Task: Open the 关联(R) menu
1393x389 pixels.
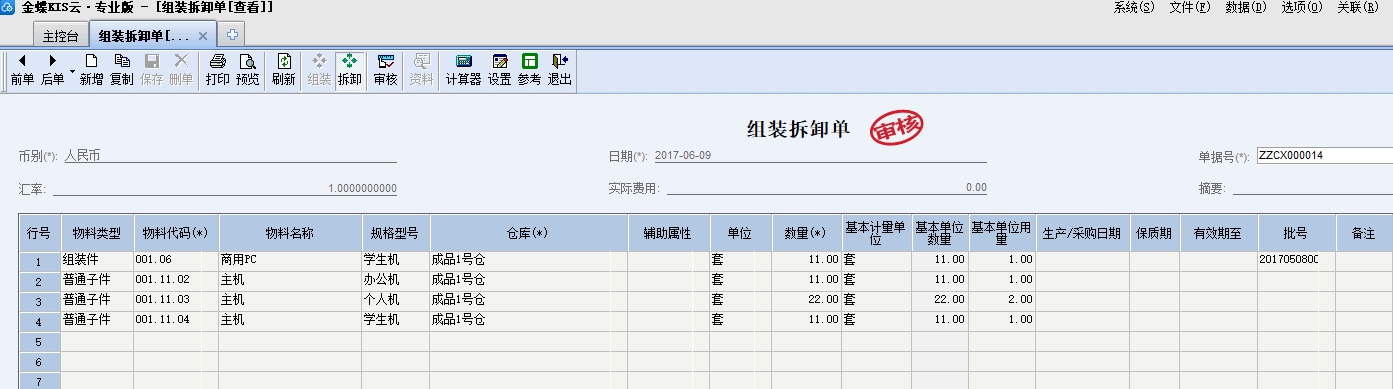Action: [x=1357, y=7]
